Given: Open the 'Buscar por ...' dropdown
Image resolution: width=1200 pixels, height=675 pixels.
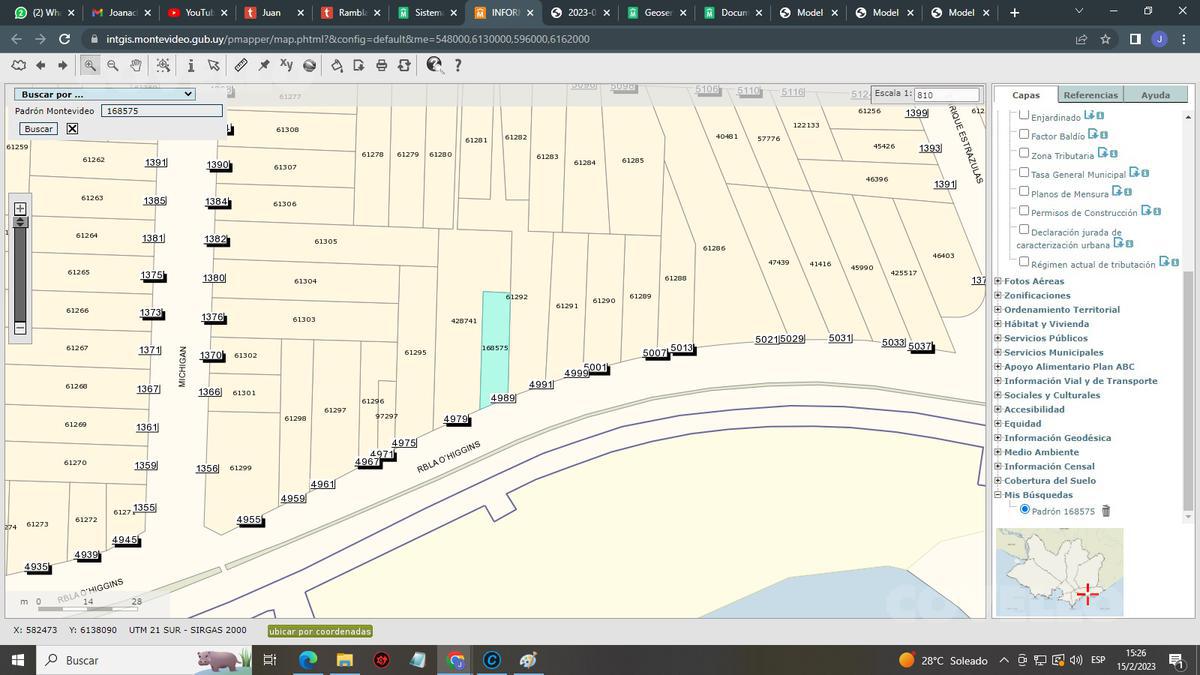Looking at the screenshot, I should pos(105,94).
